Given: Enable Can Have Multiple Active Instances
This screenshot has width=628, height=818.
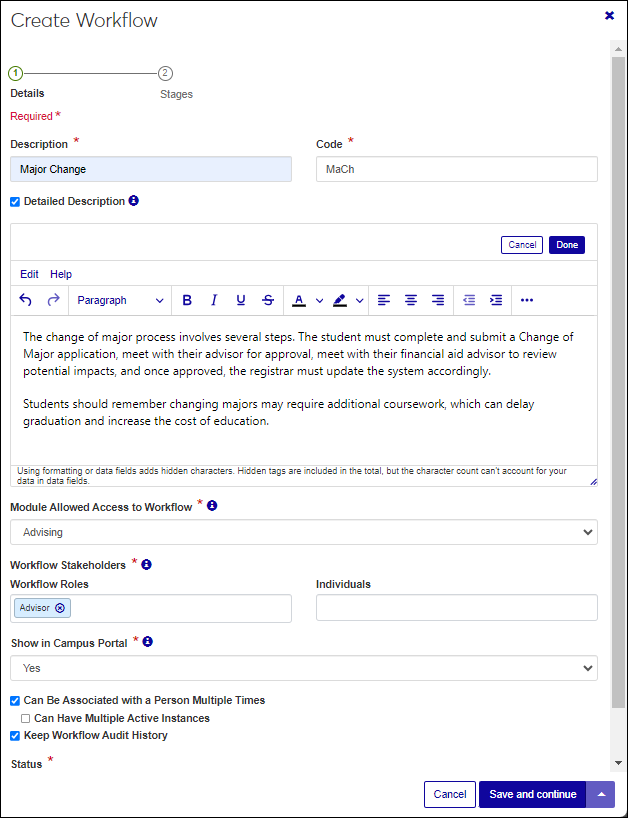Looking at the screenshot, I should click(26, 718).
